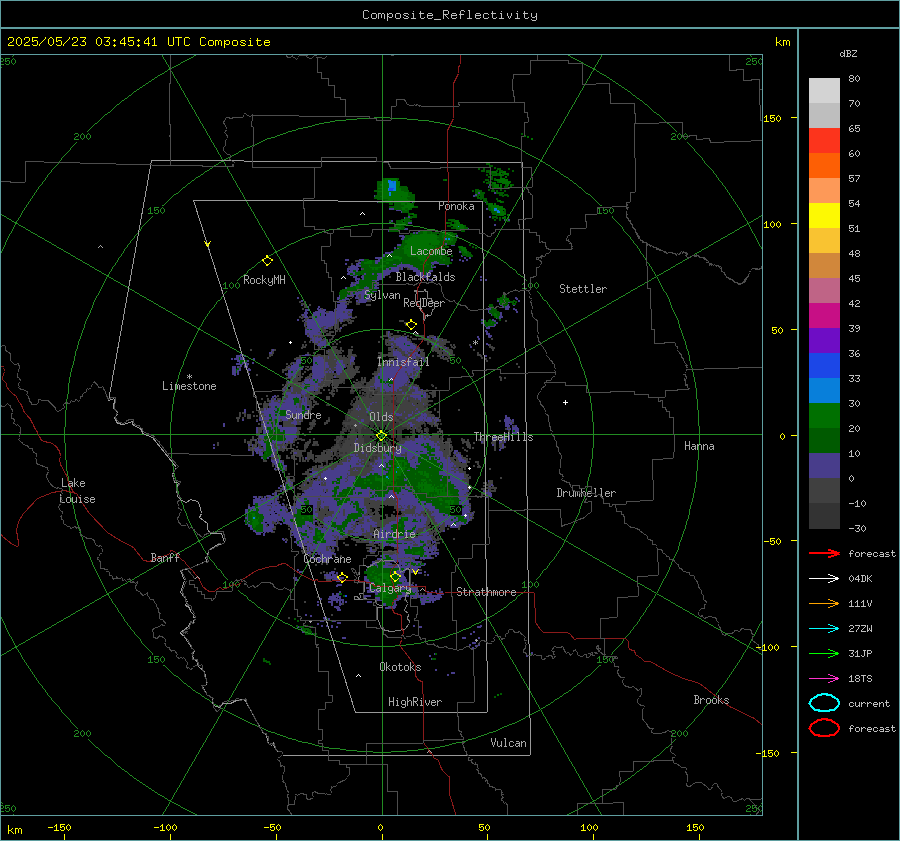The width and height of the screenshot is (900, 841).
Task: Select the cyan 27ZW arrow icon
Action: point(824,629)
